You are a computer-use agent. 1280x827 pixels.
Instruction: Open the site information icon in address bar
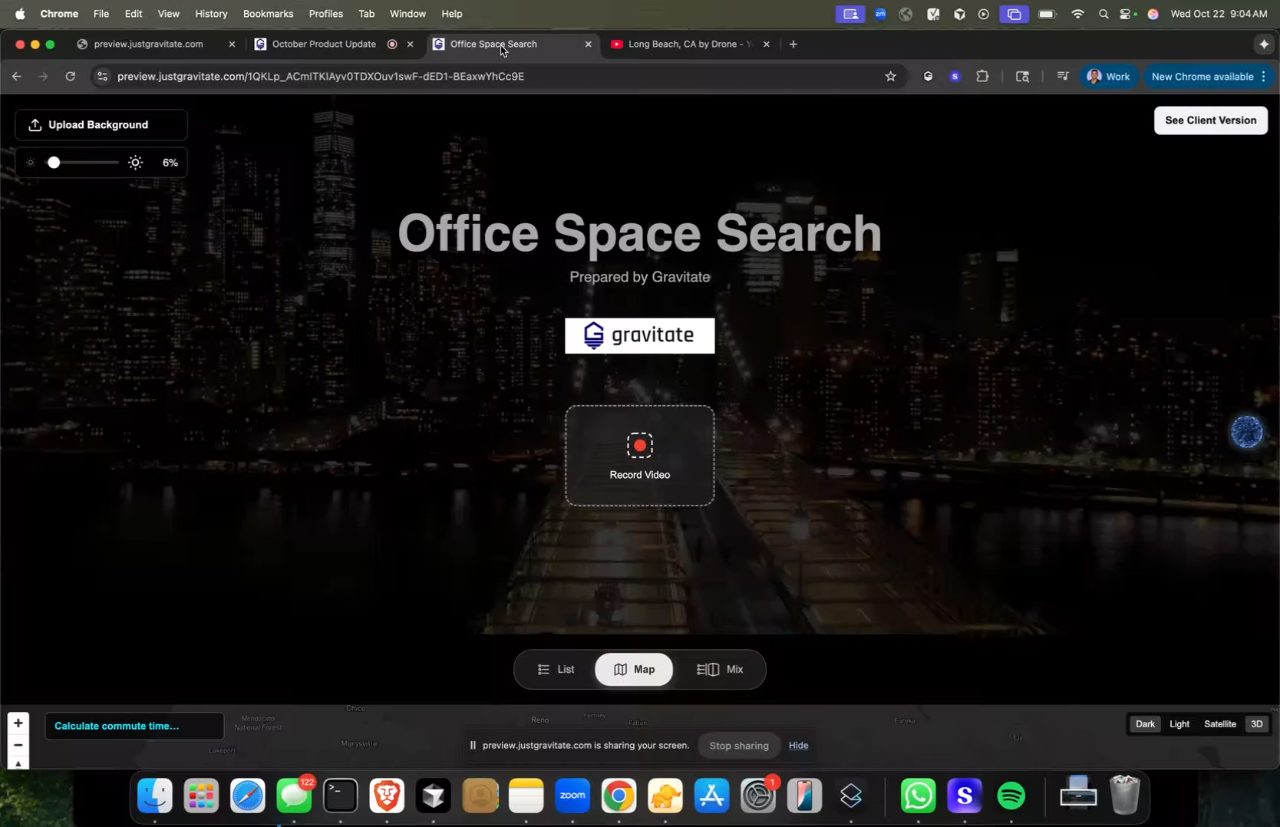[102, 76]
